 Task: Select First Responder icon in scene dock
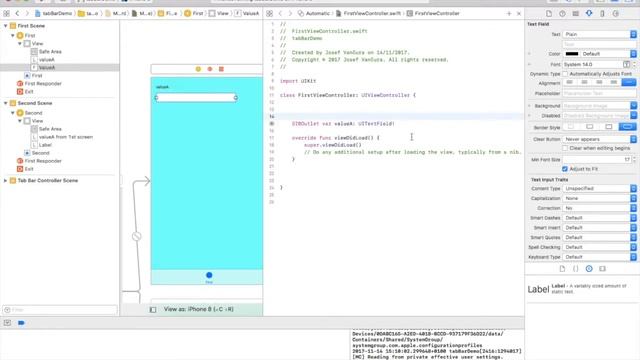(x=210, y=69)
